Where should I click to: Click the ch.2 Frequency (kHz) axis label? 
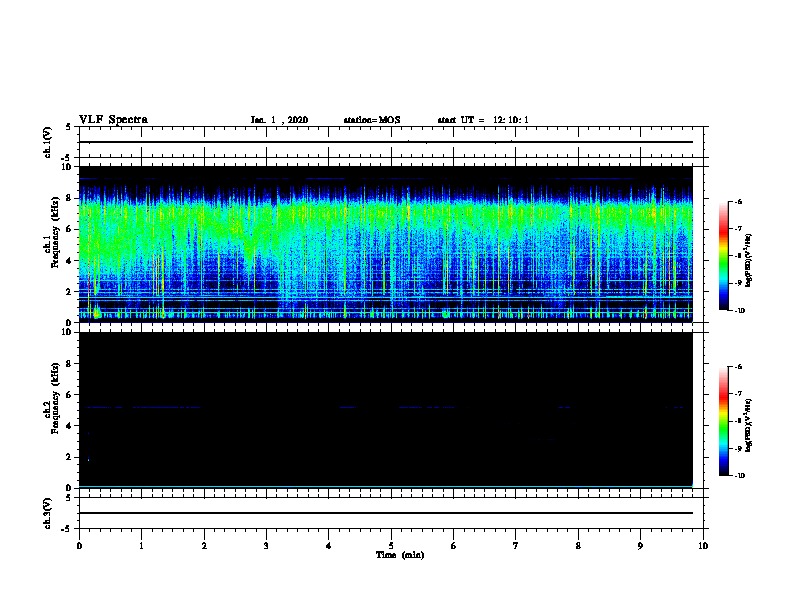pos(52,398)
